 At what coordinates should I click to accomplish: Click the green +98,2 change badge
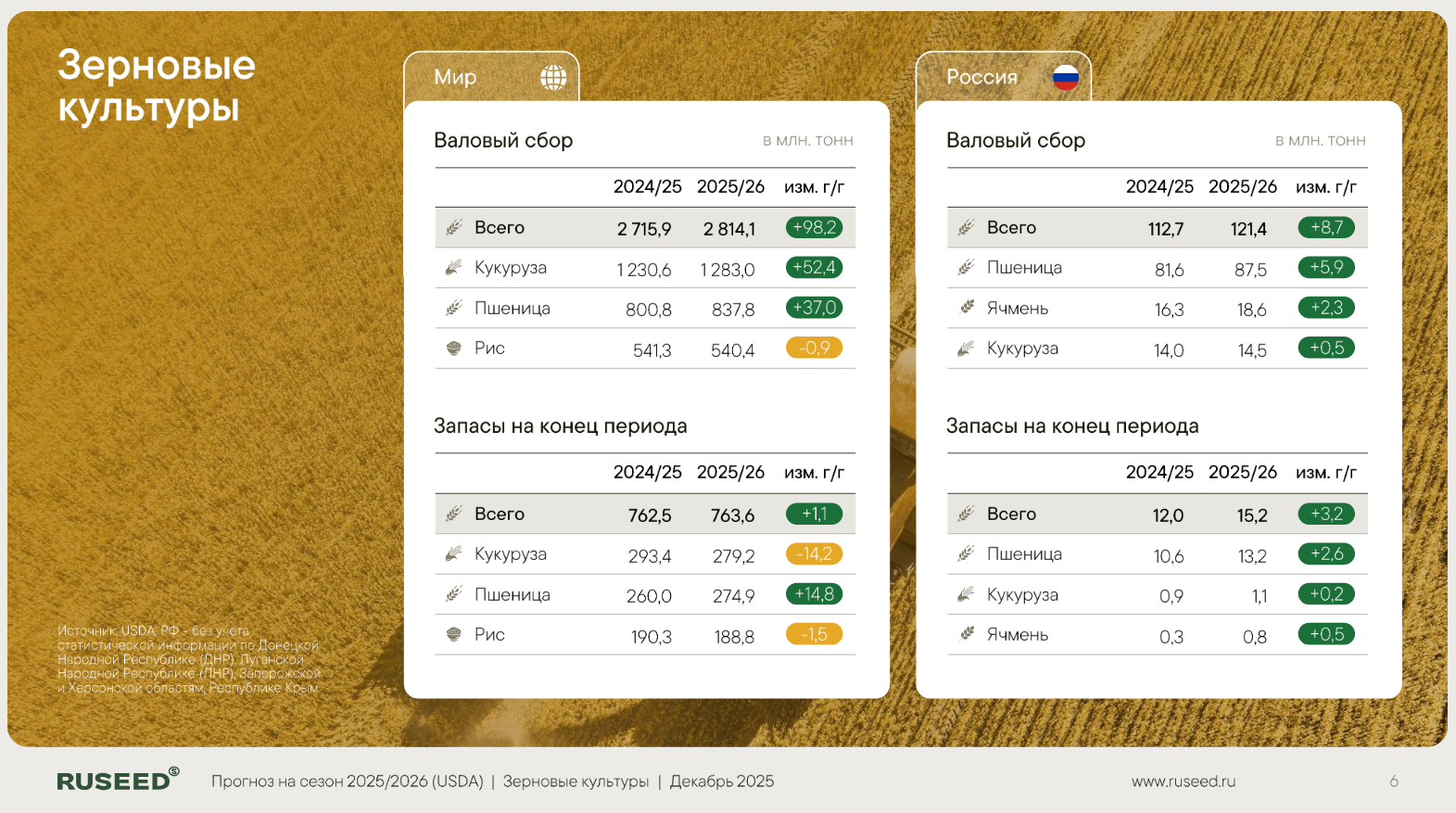pos(814,227)
